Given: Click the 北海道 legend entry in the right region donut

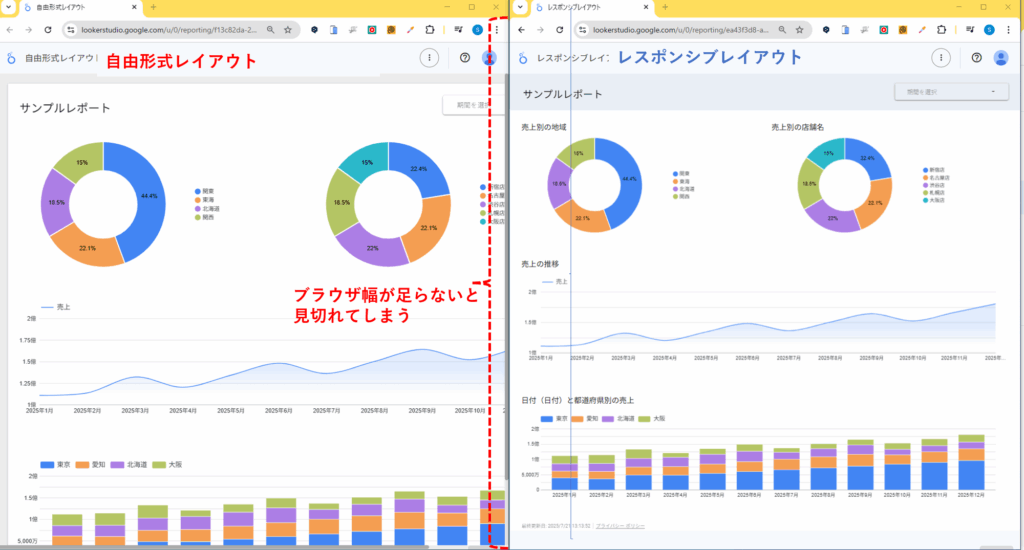Looking at the screenshot, I should (684, 189).
